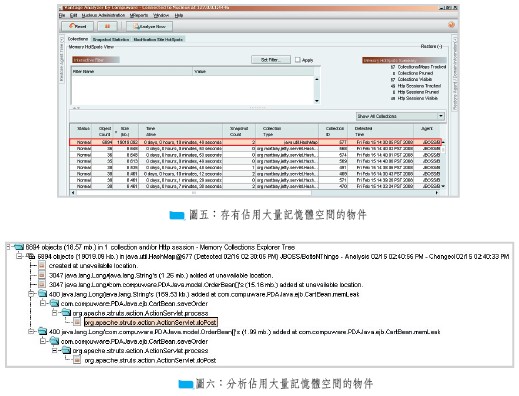The width and height of the screenshot is (519, 396).
Task: Collapse the first CartBean.saveOrder node
Action: pyautogui.click(x=43, y=303)
